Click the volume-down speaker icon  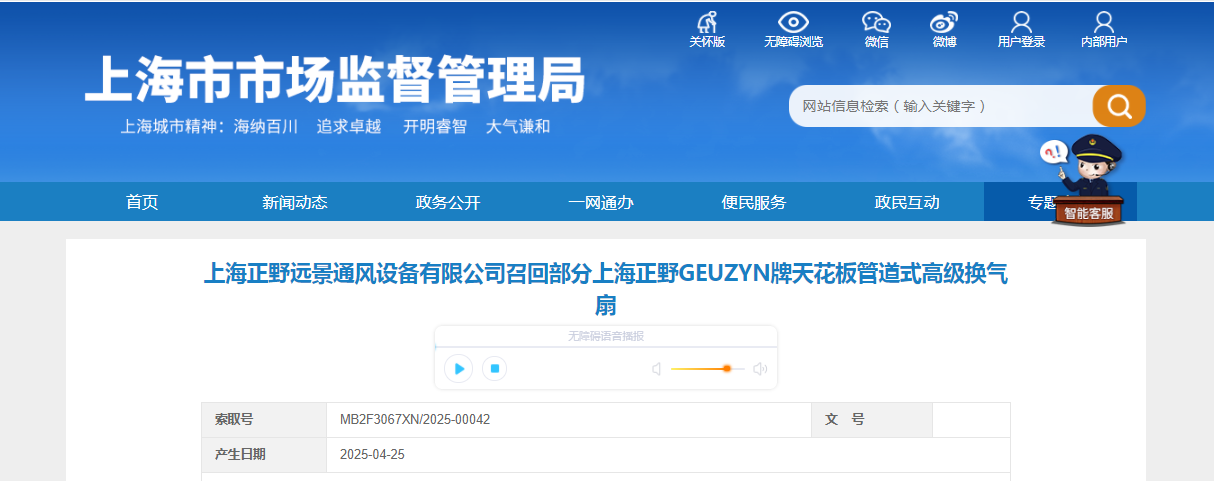[657, 369]
